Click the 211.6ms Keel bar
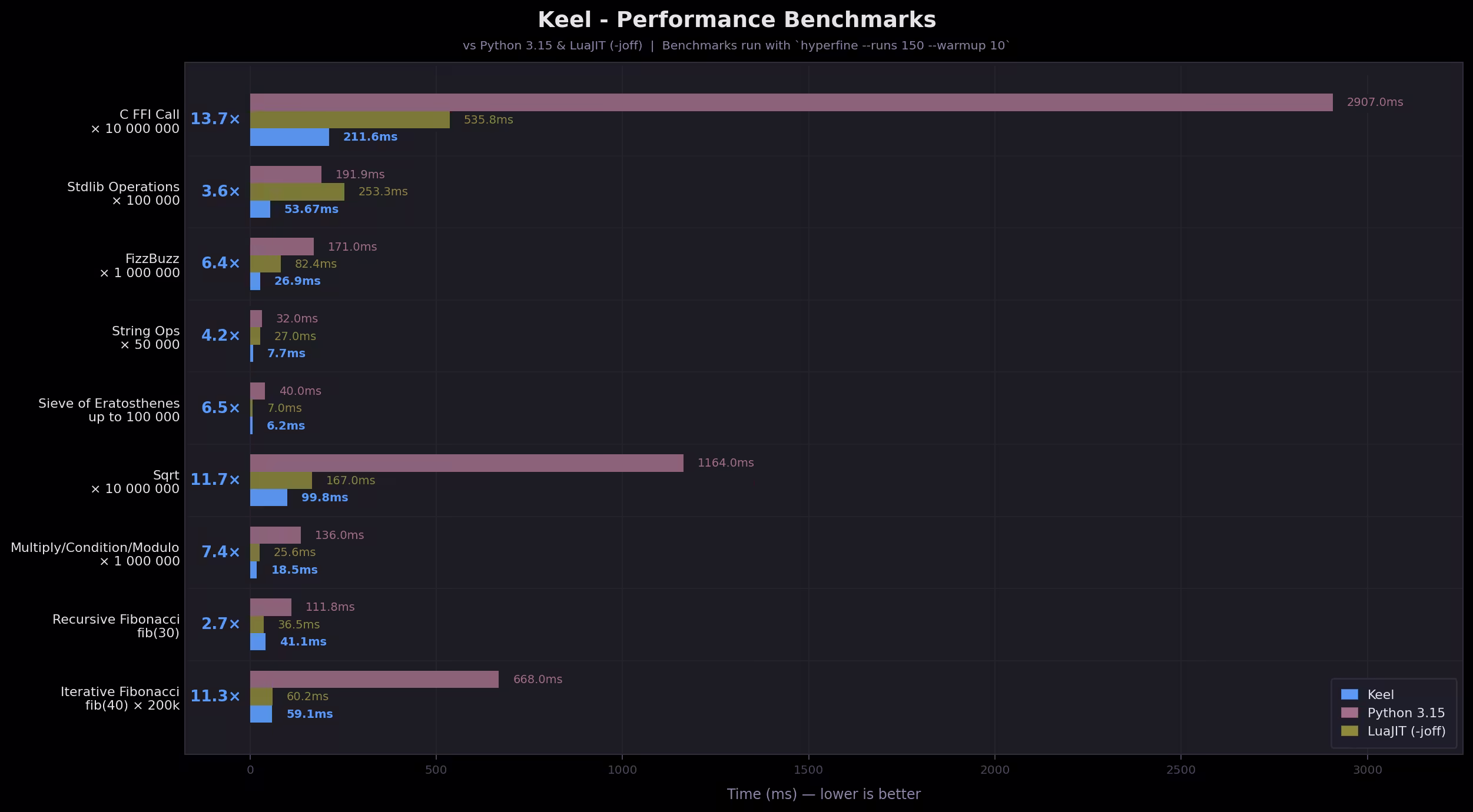The width and height of the screenshot is (1473, 812). pyautogui.click(x=290, y=137)
